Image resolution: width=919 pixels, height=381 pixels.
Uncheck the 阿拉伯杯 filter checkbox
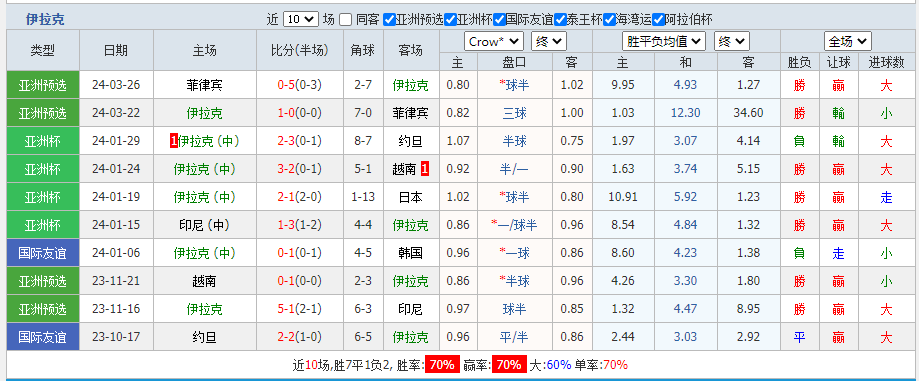(x=659, y=19)
